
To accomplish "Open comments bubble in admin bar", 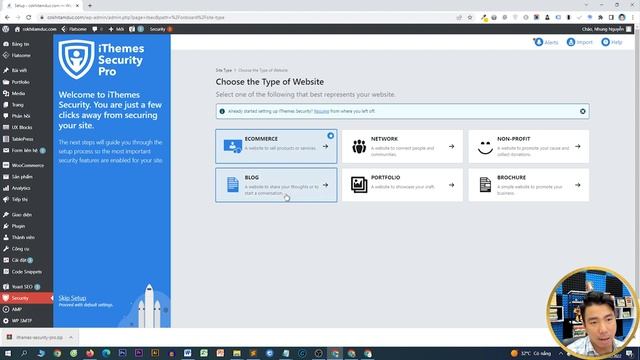I will pos(97,29).
